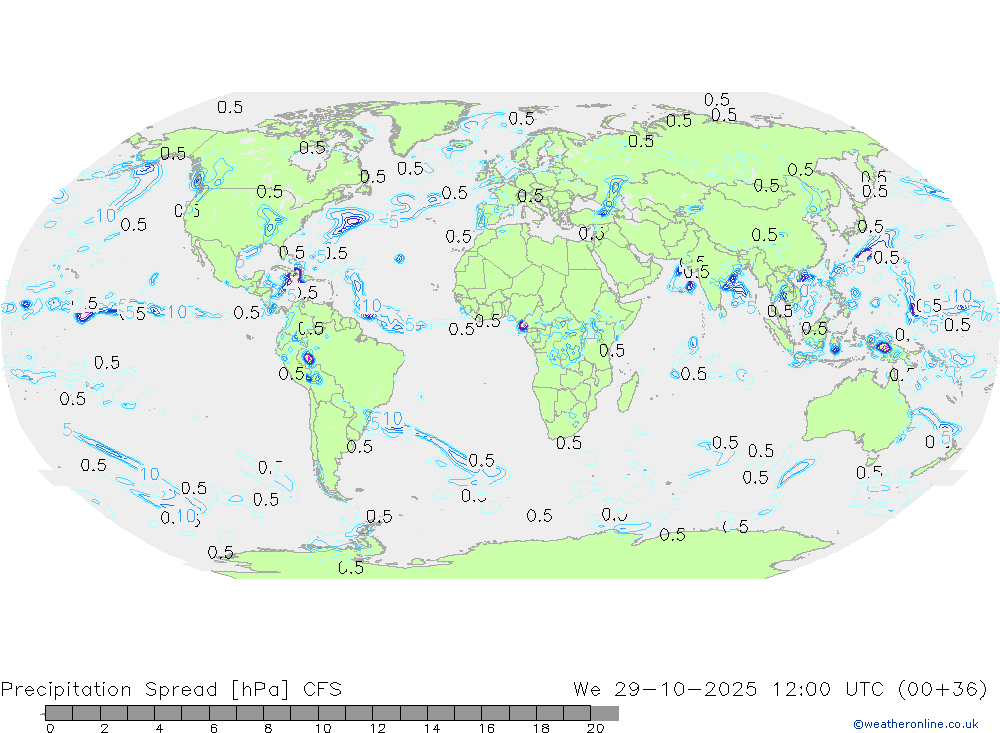This screenshot has height=733, width=1000.
Task: Click the 14 label on the scale bar
Action: pos(432,728)
